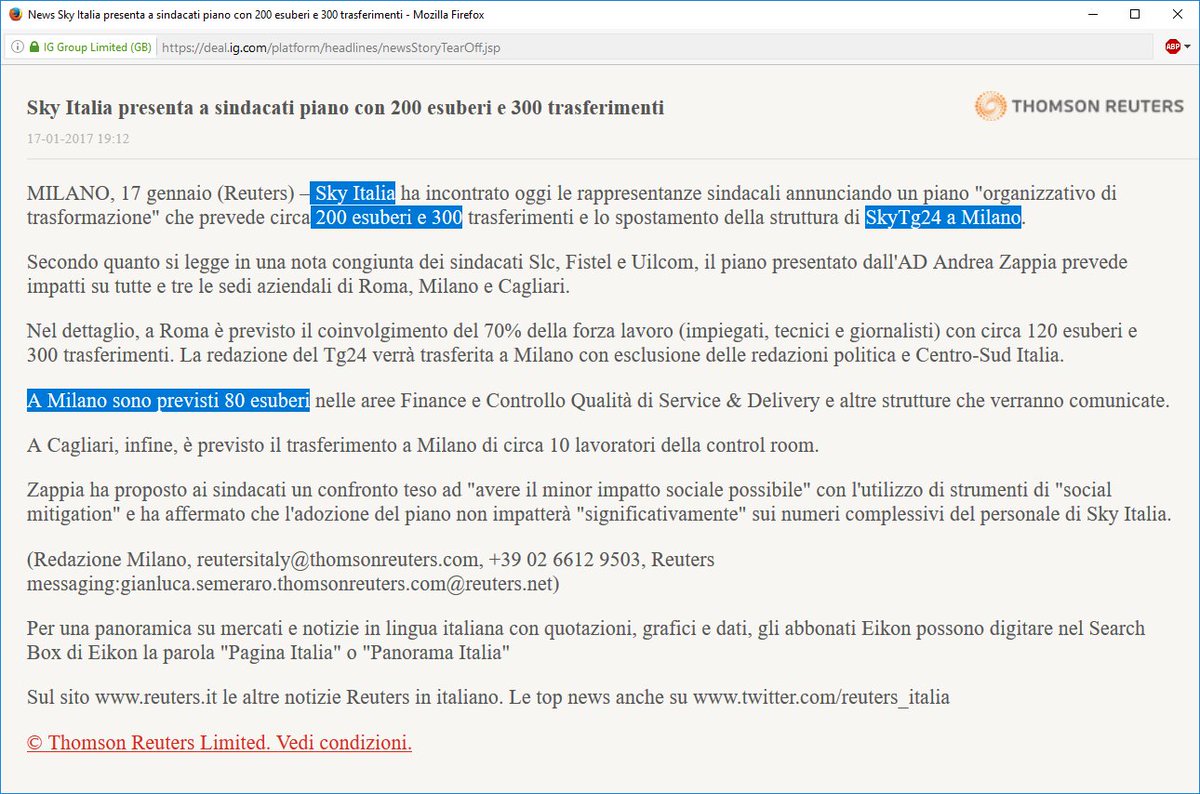
Task: Click IG Group Limited (GB) identity label
Action: click(97, 47)
